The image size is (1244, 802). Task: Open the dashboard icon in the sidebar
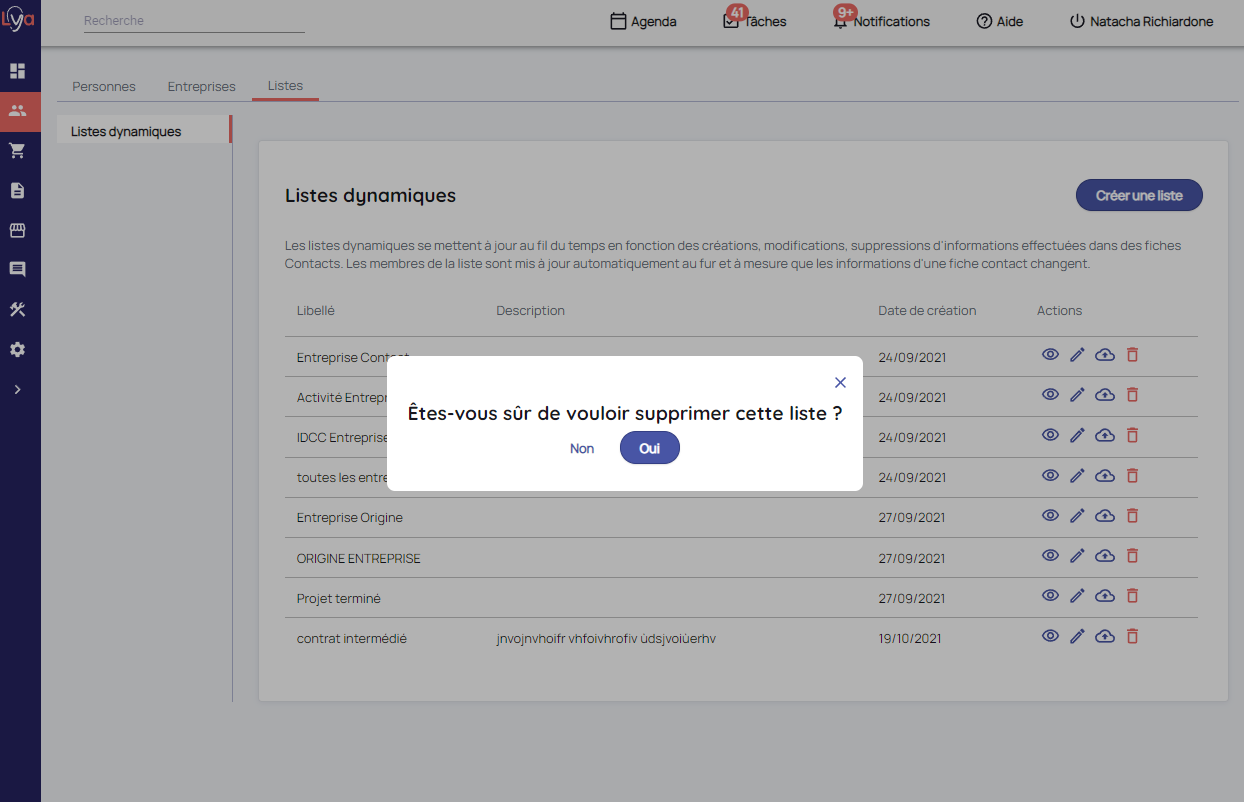pos(17,71)
